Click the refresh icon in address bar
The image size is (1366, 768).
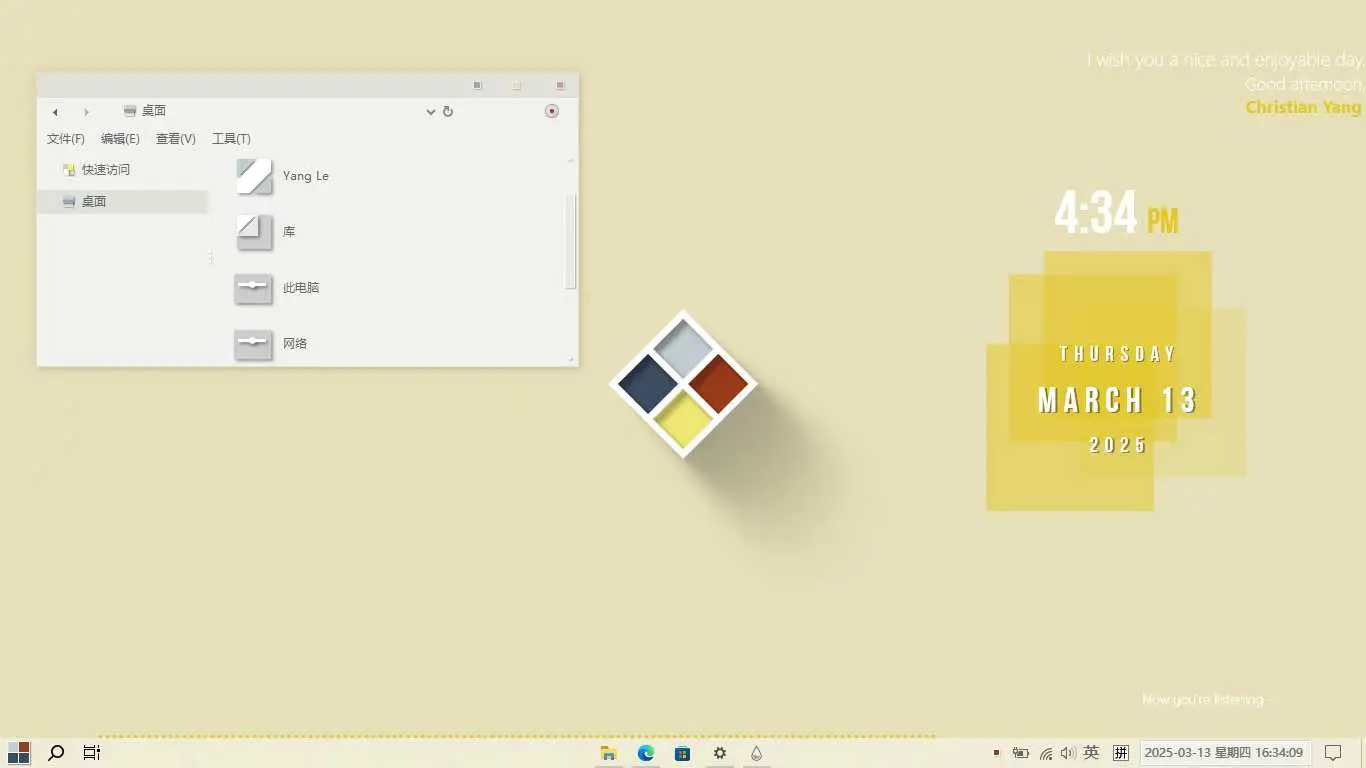click(x=448, y=112)
